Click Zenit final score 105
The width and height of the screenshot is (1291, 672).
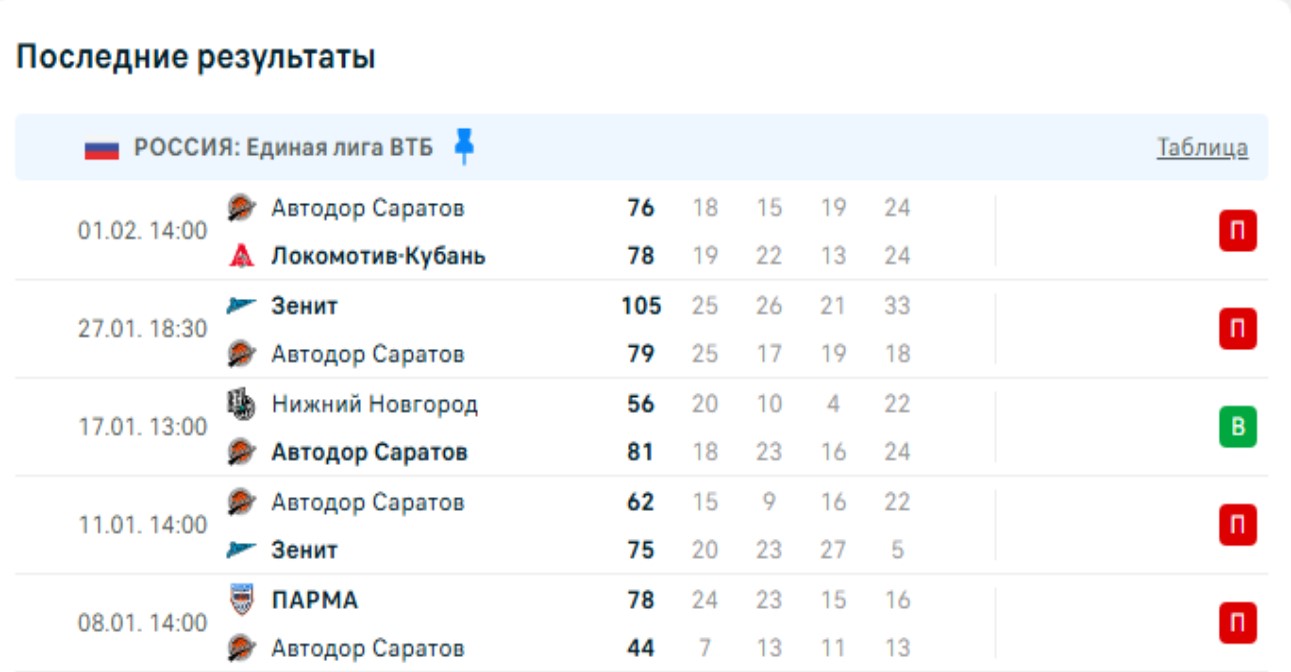(x=641, y=306)
